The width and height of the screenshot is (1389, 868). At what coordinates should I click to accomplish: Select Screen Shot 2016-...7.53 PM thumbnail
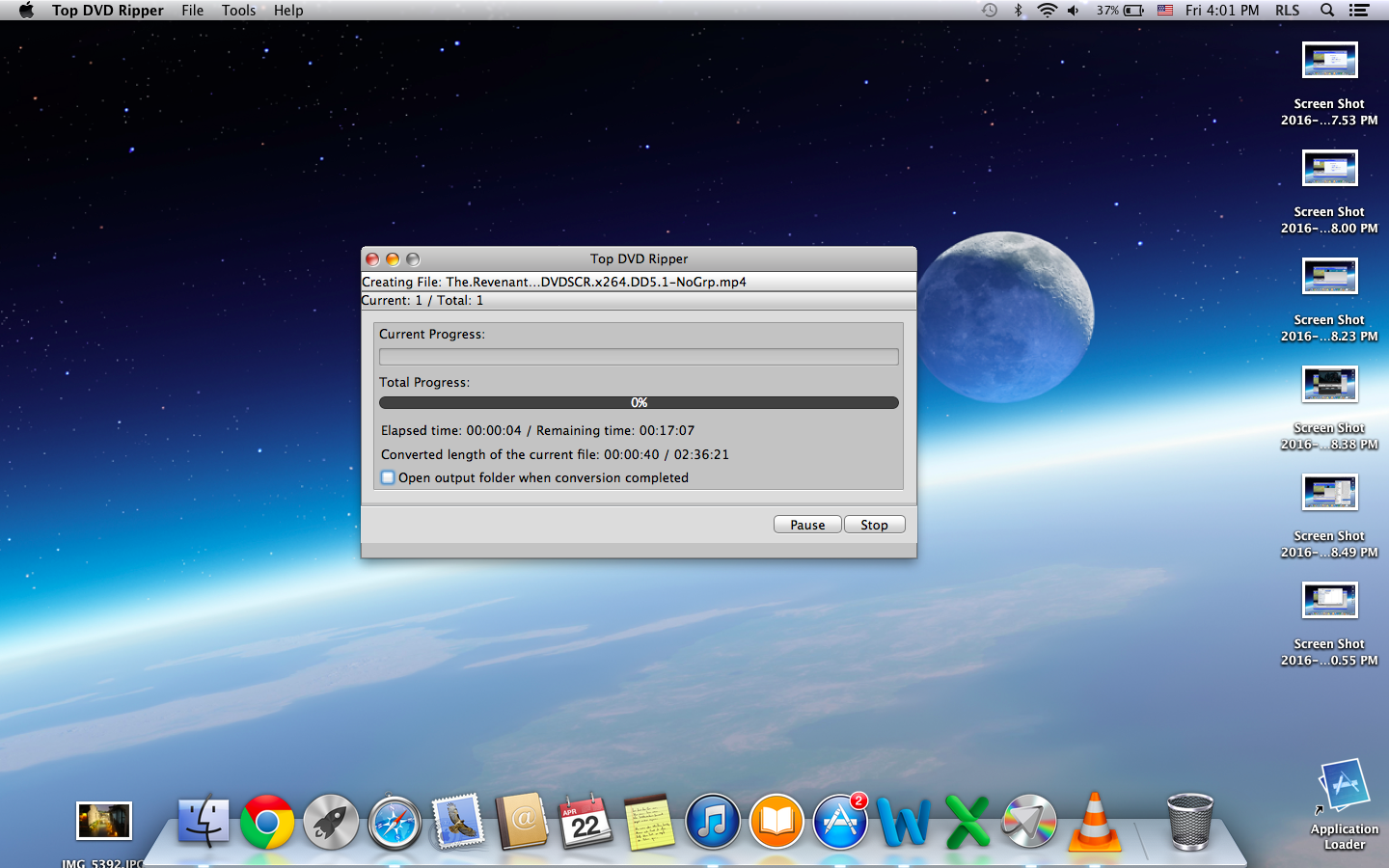point(1329,61)
